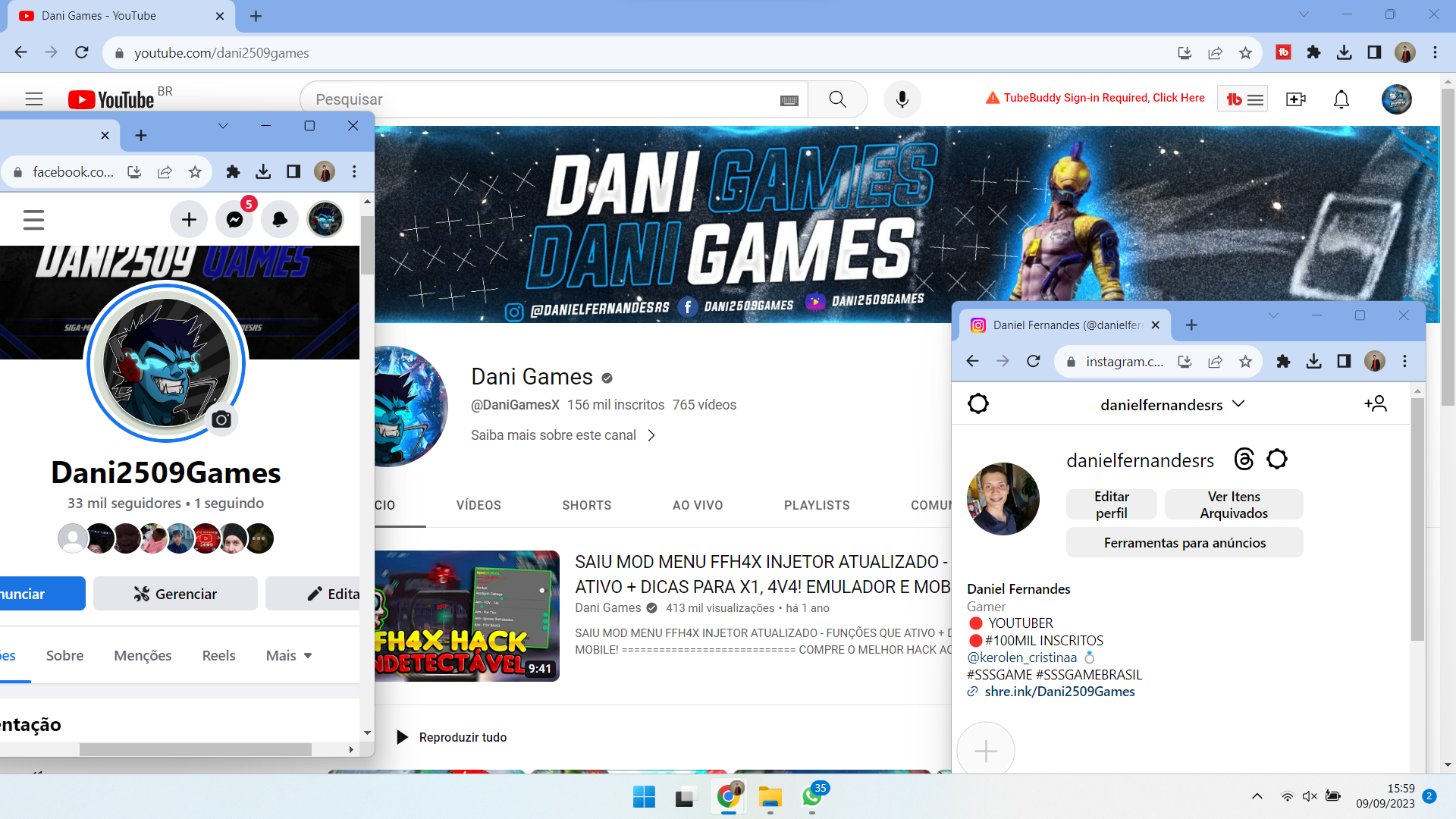The image size is (1456, 819).
Task: Open on-screen keyboard in YouTube search
Action: pyautogui.click(x=789, y=100)
